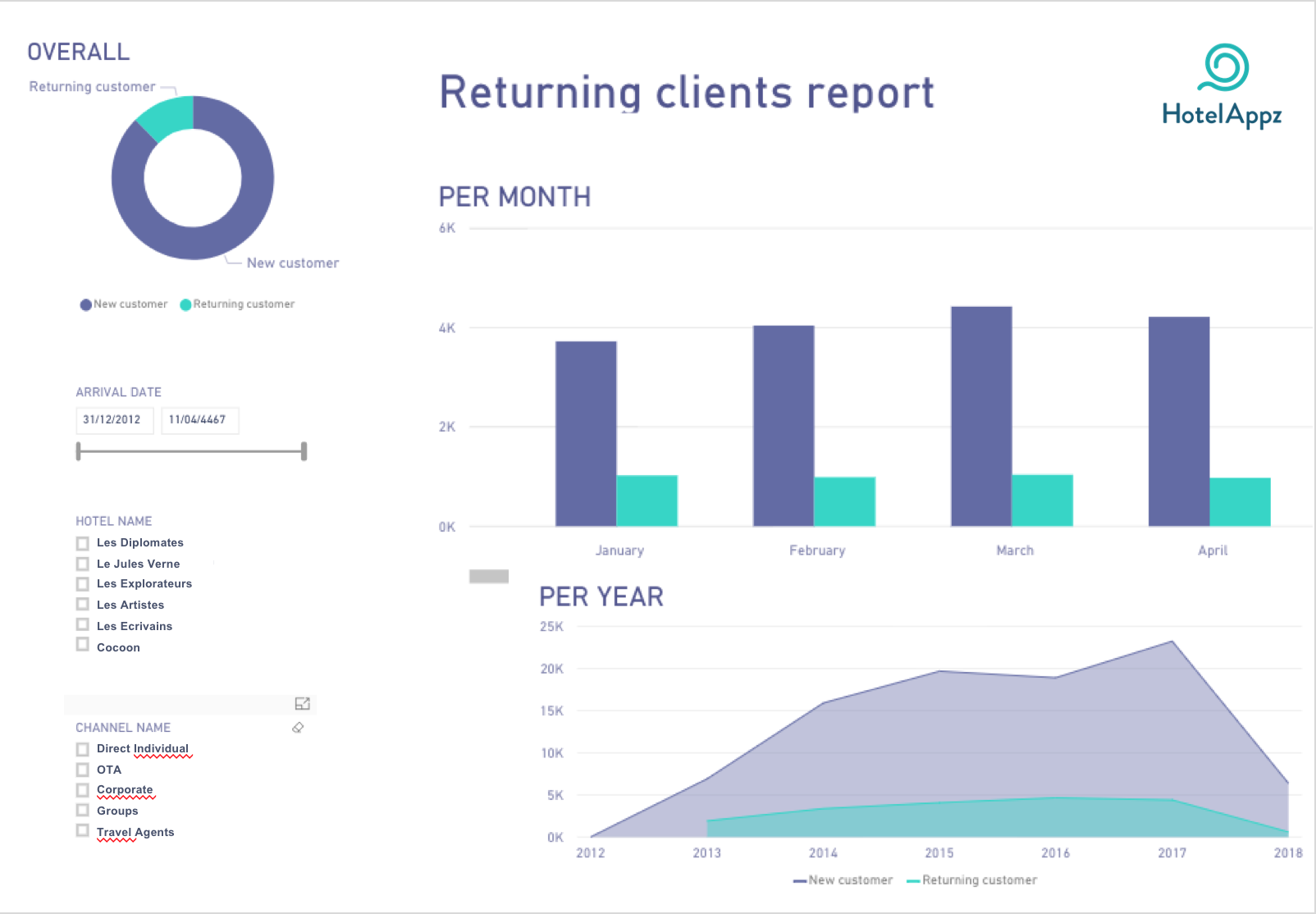Enable the Corporate channel checkbox

click(x=82, y=789)
